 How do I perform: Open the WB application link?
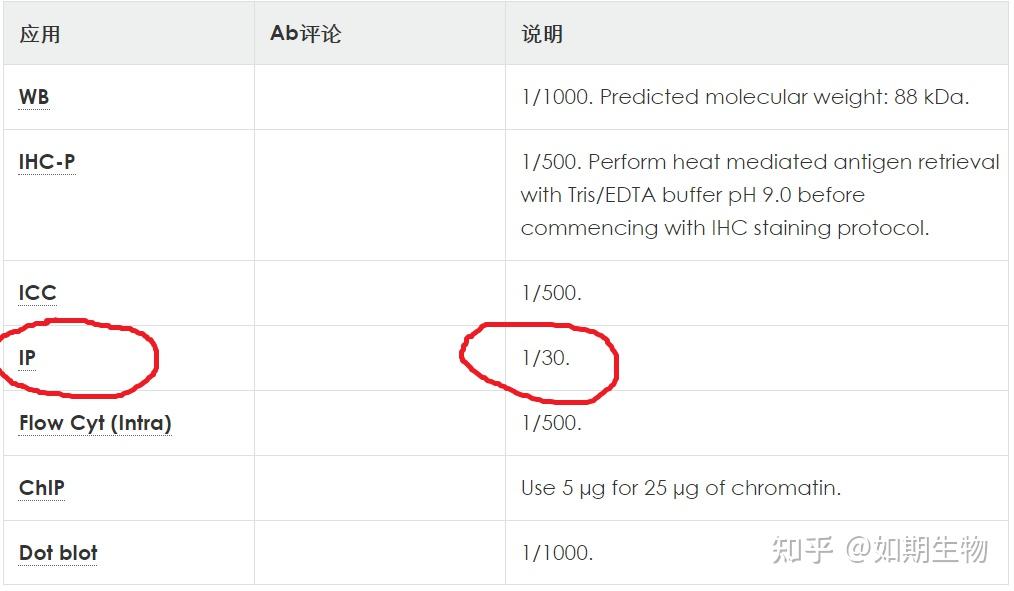click(34, 98)
